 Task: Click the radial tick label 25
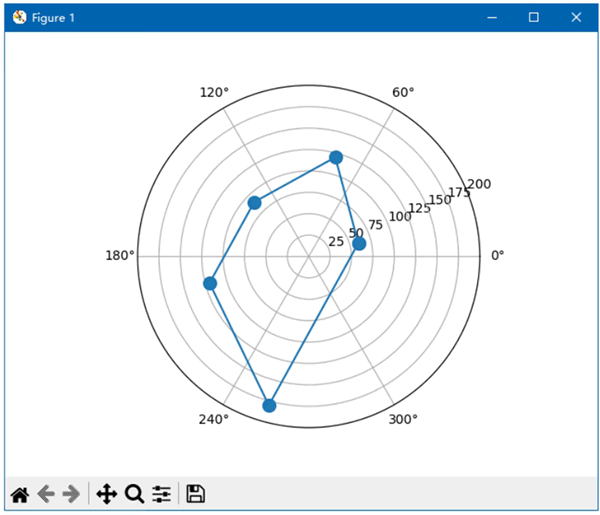336,241
